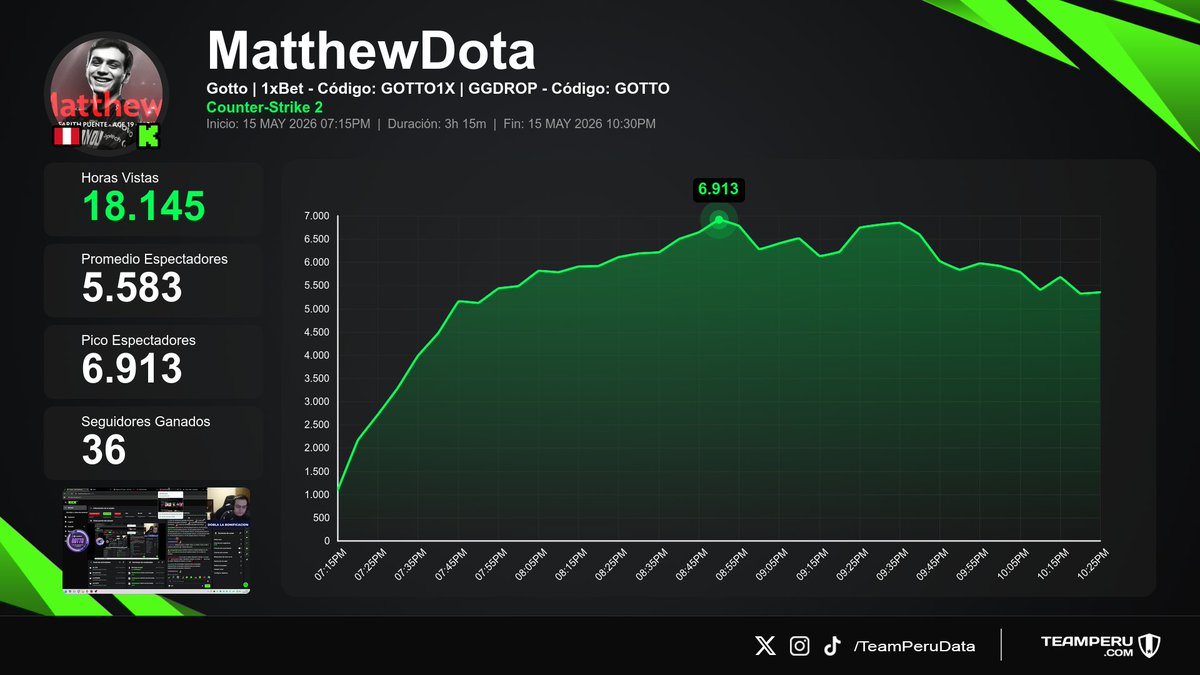1200x675 pixels.
Task: Click the 5.000 y-axis label
Action: pos(316,309)
